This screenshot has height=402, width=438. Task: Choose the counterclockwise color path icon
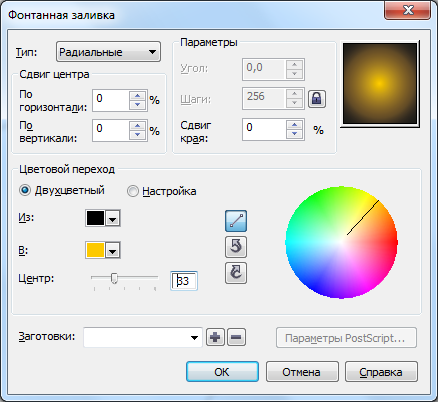[x=236, y=247]
